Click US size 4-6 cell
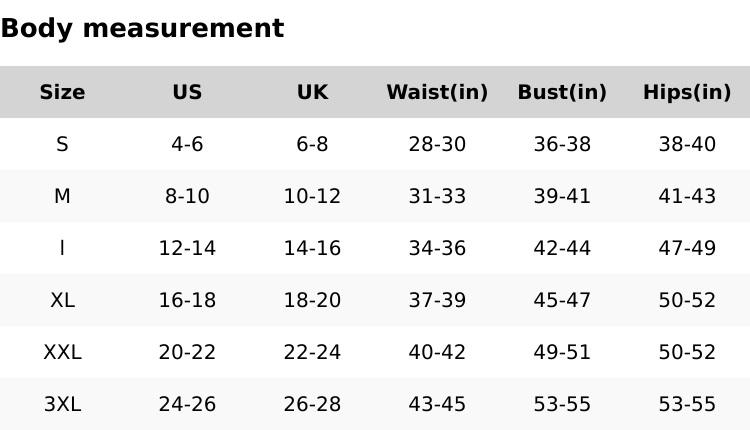The width and height of the screenshot is (750, 430). pos(187,144)
